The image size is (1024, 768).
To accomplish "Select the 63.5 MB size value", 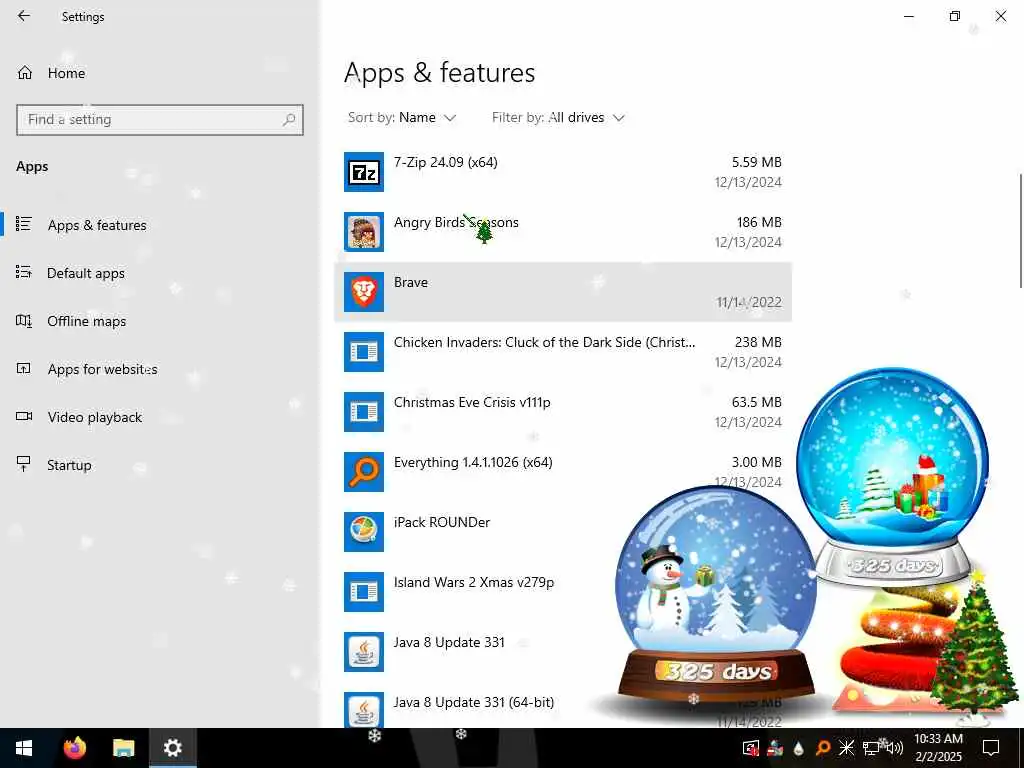I will (x=756, y=402).
